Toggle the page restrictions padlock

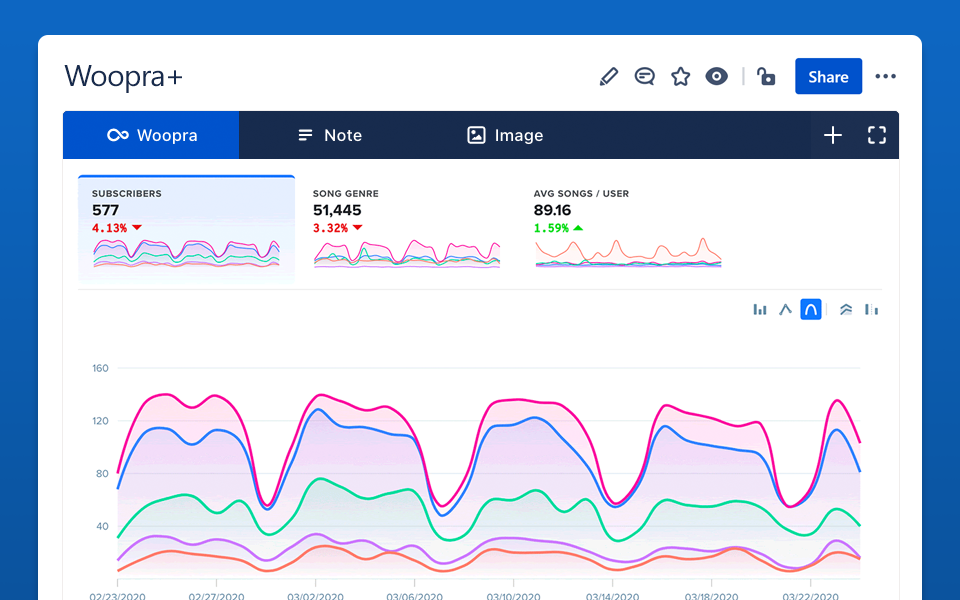766,77
